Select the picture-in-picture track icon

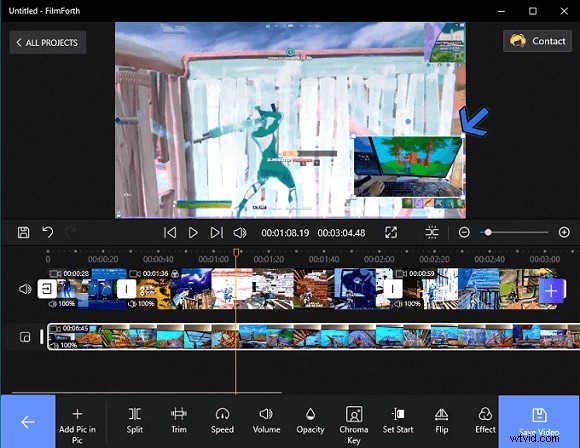25,337
